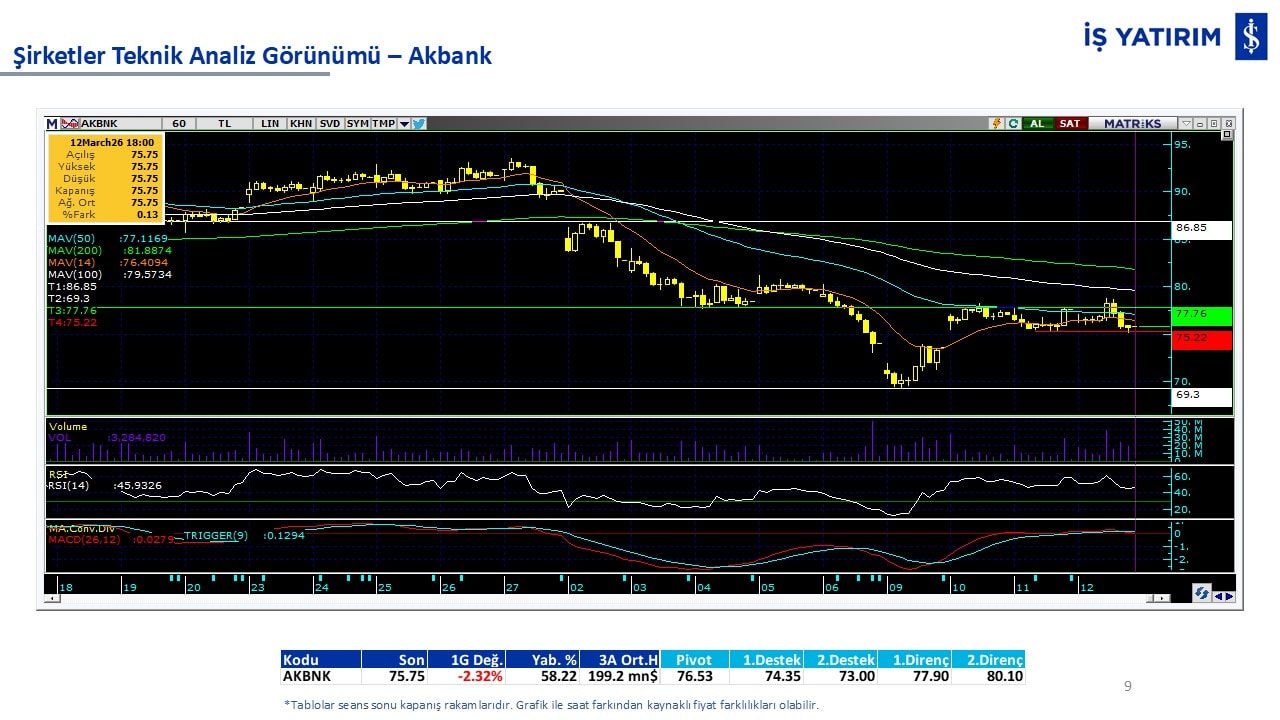Image resolution: width=1280 pixels, height=720 pixels.
Task: Toggle the KHN chart option
Action: pos(300,124)
